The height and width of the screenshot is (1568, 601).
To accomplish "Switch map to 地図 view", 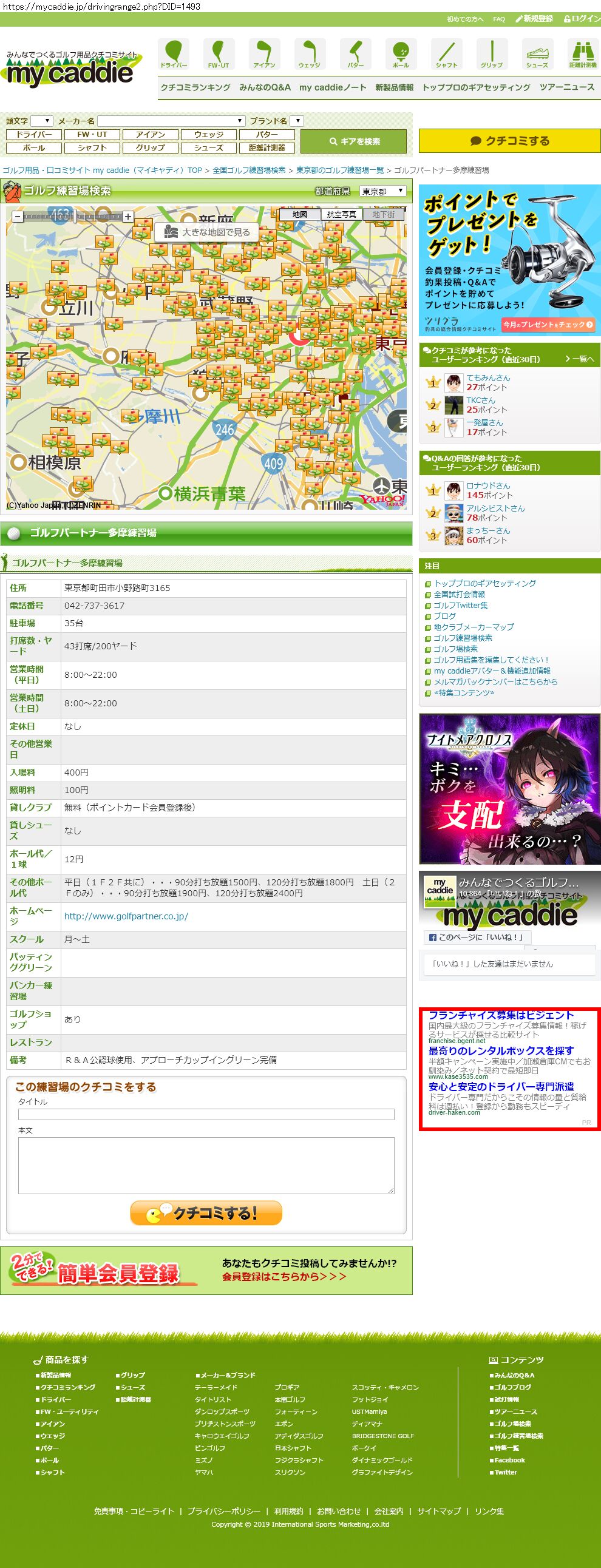I will click(x=299, y=214).
